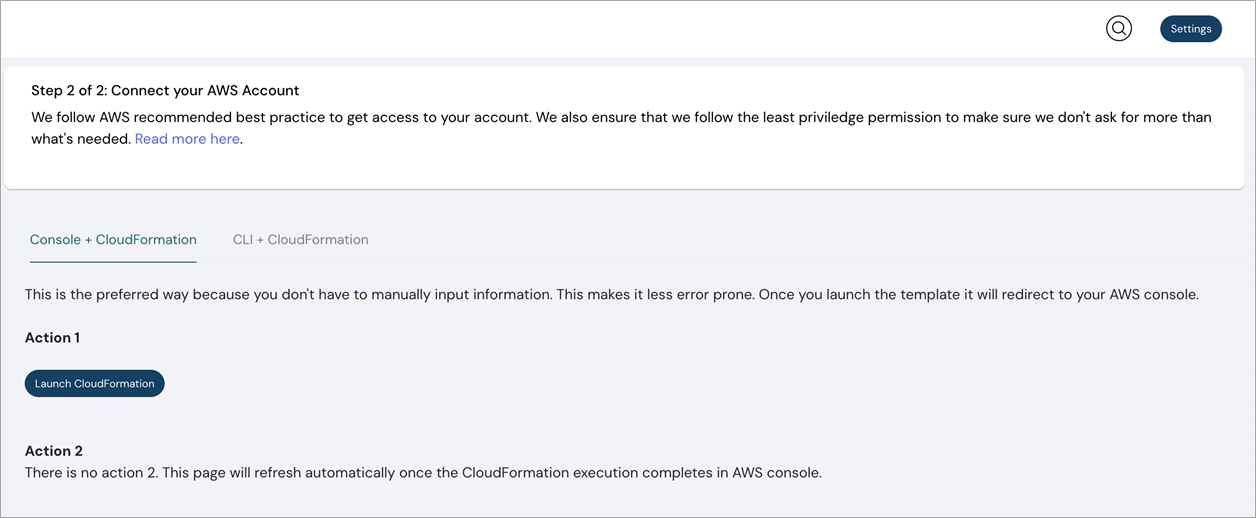1256x518 pixels.
Task: Click the teal underline below the active tab
Action: (x=113, y=262)
